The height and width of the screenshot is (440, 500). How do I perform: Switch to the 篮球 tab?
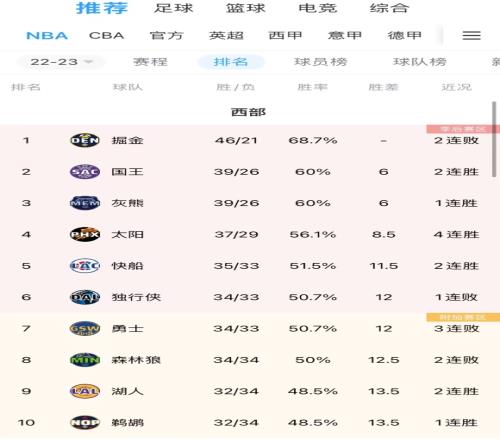(x=246, y=8)
